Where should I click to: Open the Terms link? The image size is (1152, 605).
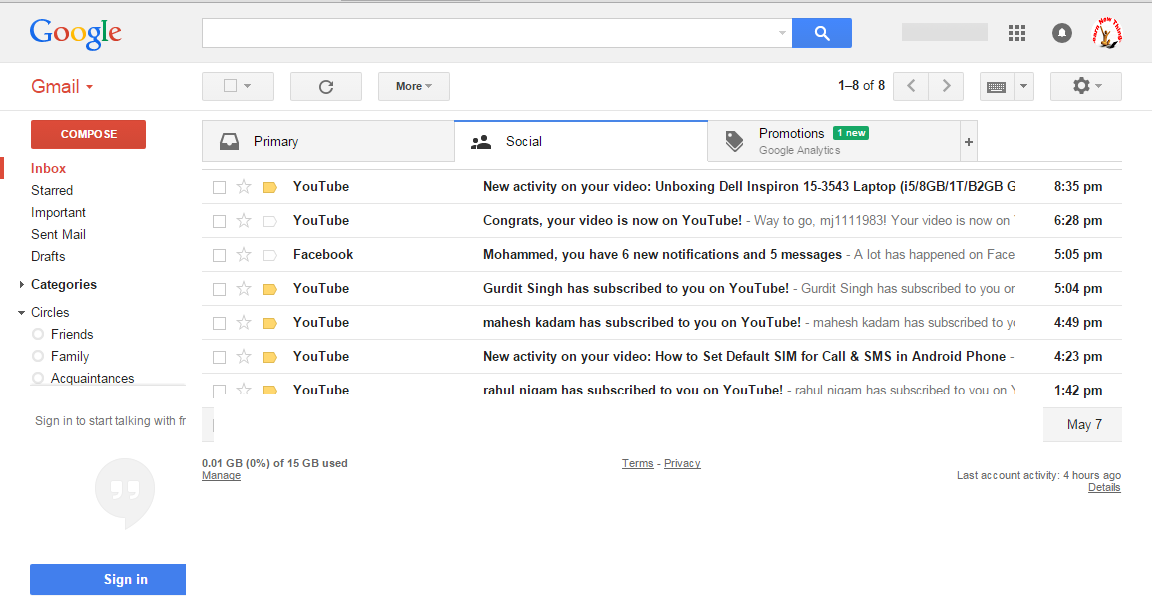click(x=638, y=463)
